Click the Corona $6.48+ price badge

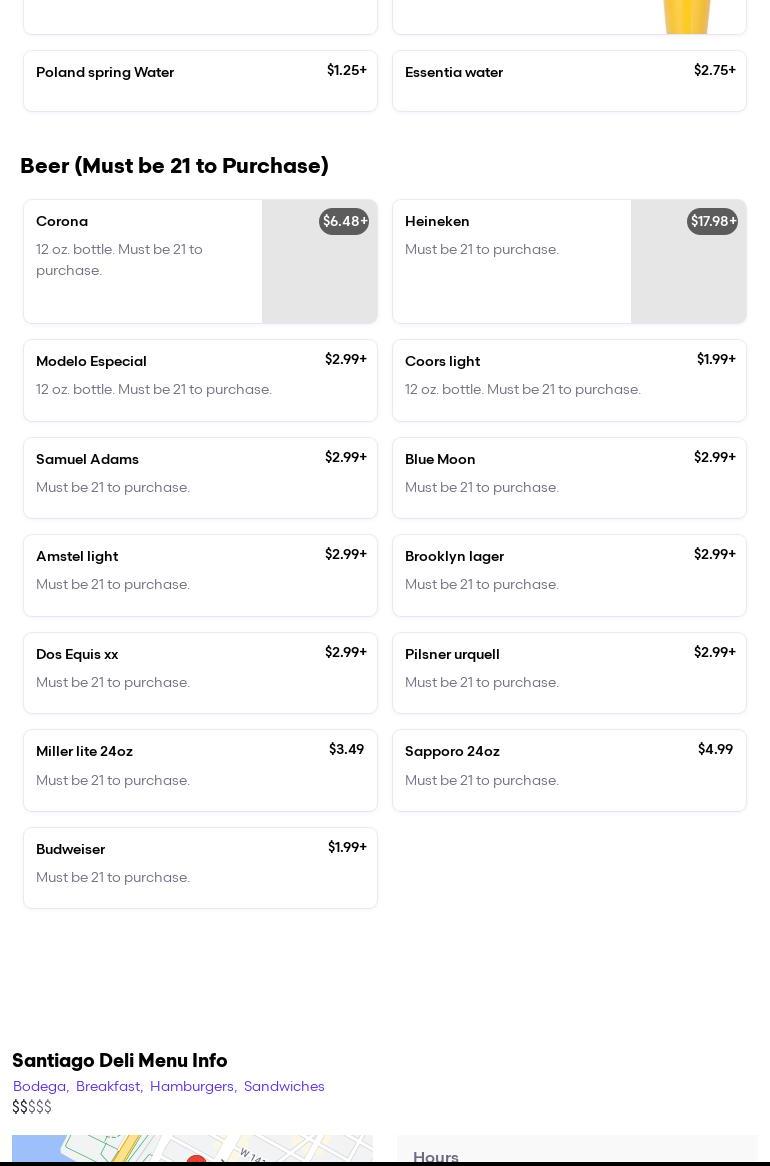344,222
